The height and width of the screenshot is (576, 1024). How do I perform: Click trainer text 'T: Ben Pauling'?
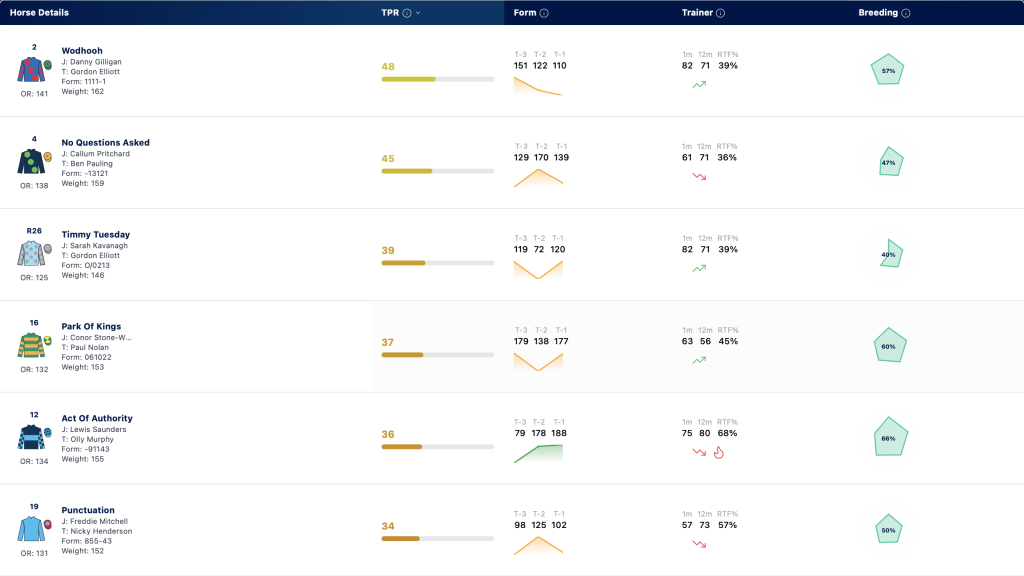coord(87,164)
